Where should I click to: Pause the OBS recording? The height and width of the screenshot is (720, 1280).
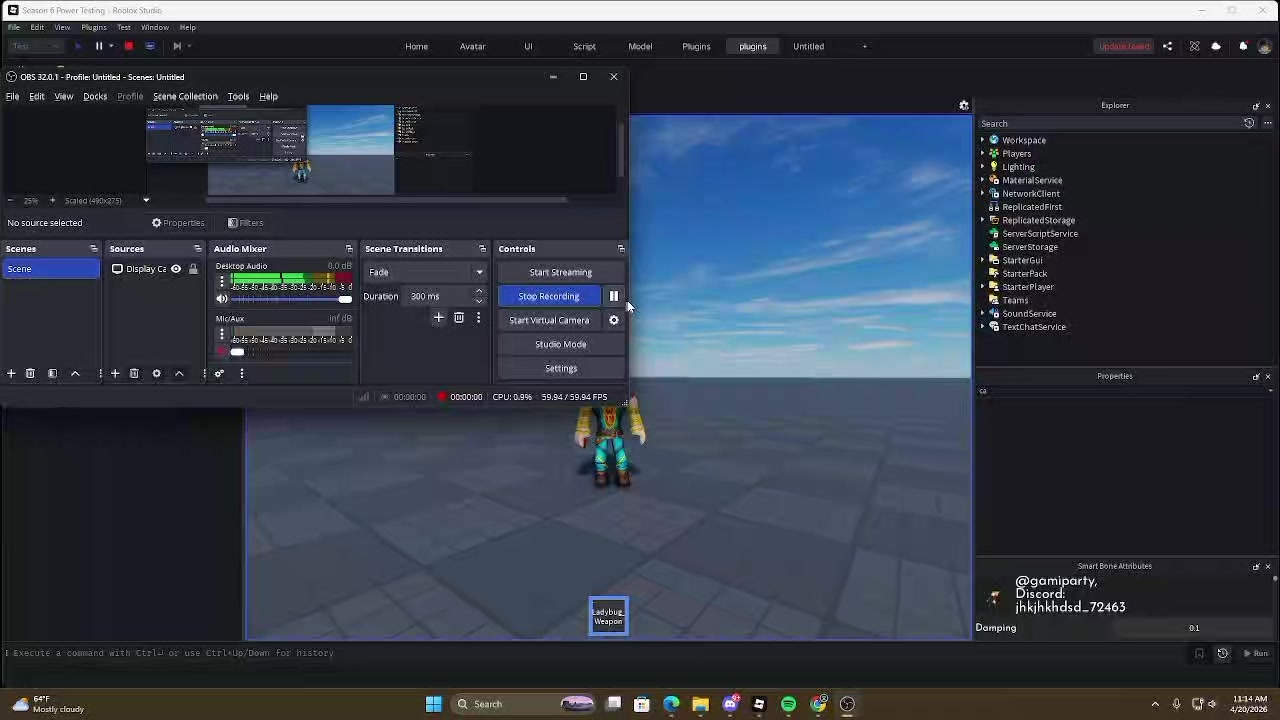click(613, 296)
